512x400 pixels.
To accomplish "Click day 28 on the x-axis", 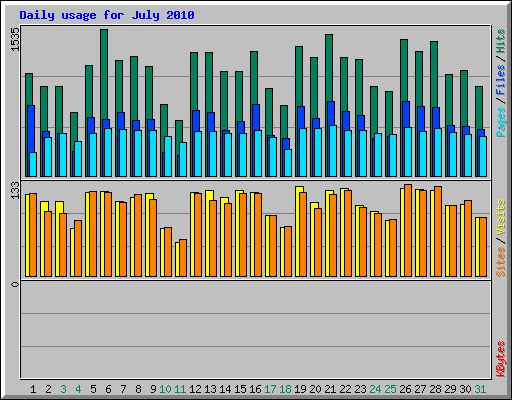I will click(x=435, y=389).
